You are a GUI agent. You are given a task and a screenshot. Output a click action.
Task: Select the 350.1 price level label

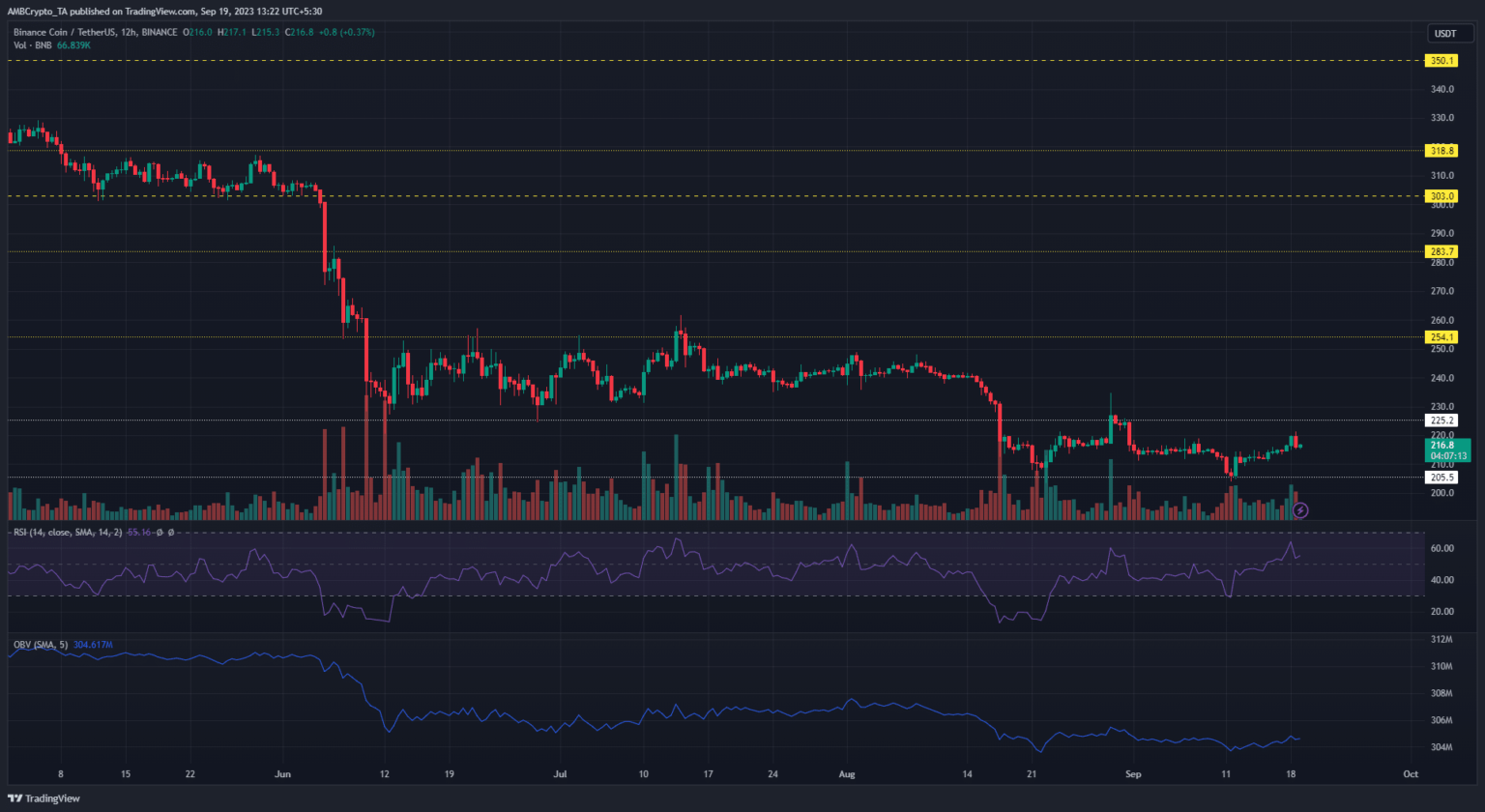(1441, 61)
